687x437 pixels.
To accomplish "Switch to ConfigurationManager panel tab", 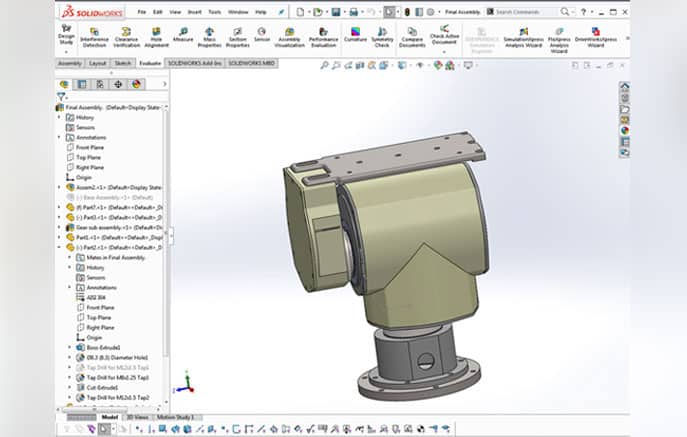I will pos(100,84).
